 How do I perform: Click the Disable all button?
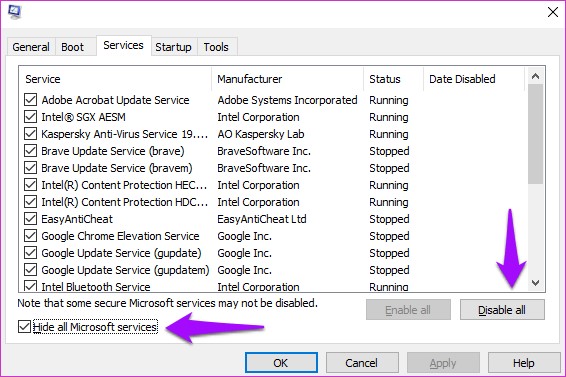click(502, 310)
